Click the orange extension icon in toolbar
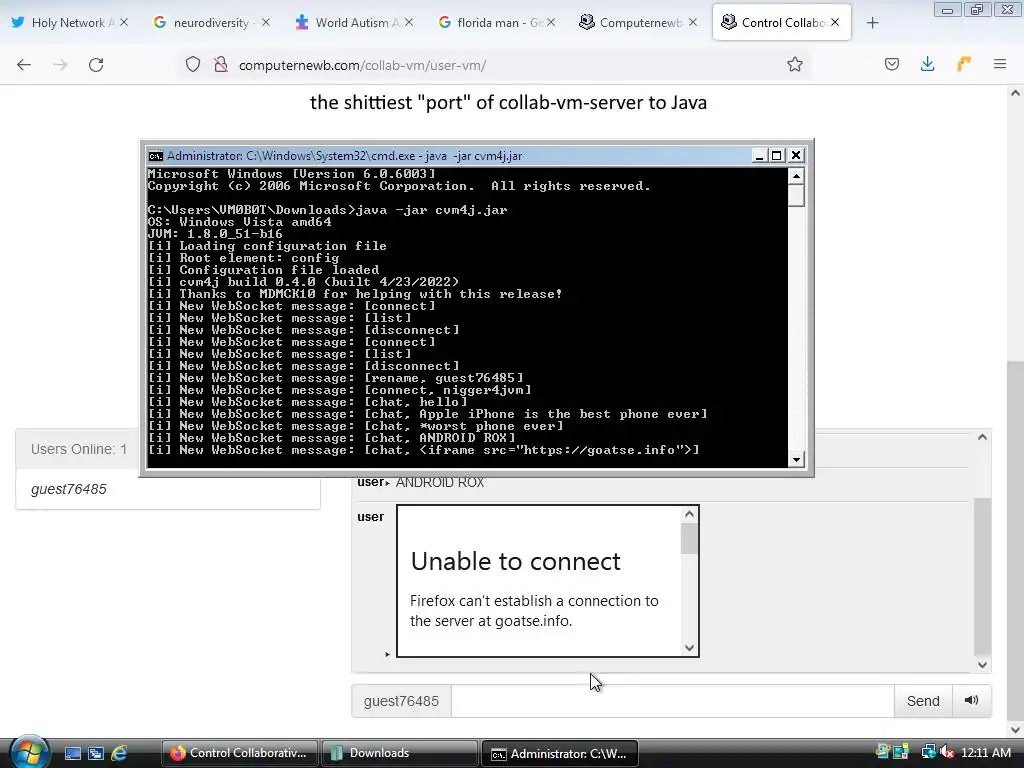 (x=964, y=65)
